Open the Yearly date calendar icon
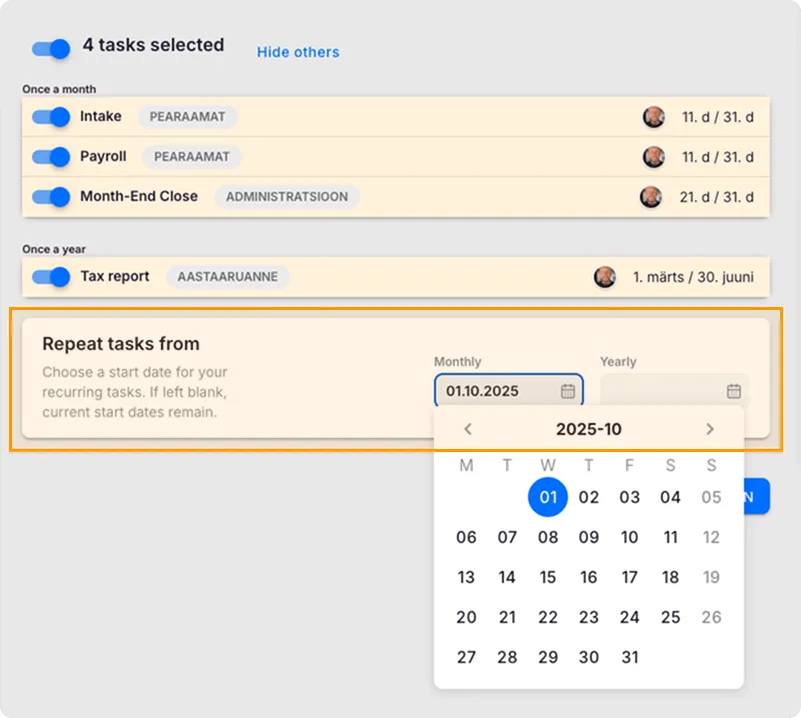 pyautogui.click(x=733, y=391)
